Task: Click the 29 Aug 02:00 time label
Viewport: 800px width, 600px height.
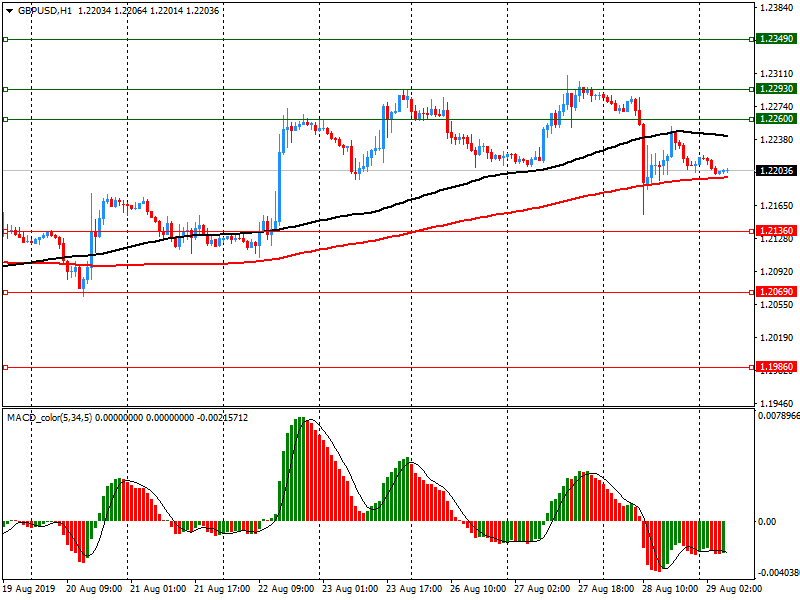Action: 734,589
